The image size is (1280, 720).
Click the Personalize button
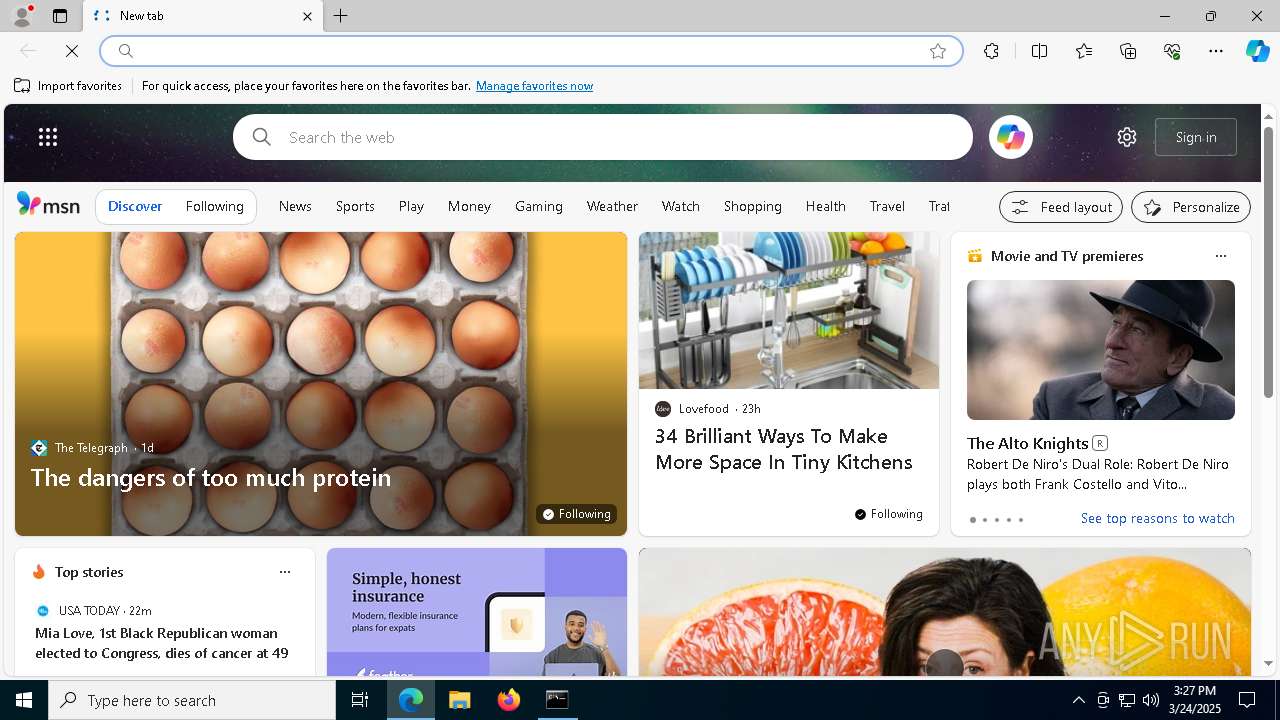(x=1191, y=207)
